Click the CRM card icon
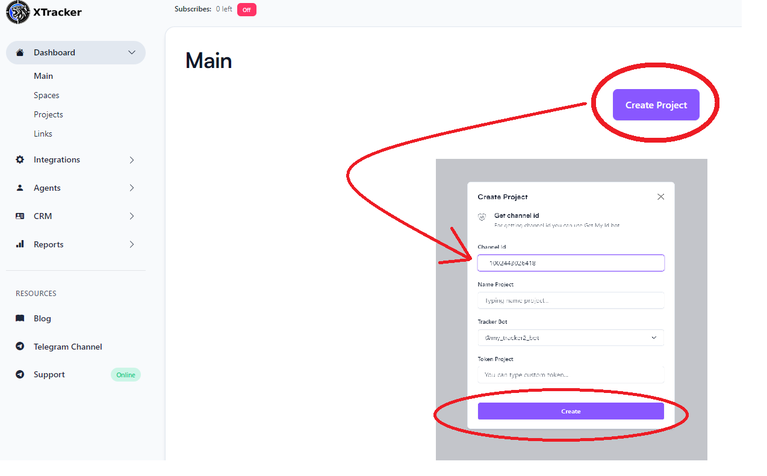 pos(20,216)
